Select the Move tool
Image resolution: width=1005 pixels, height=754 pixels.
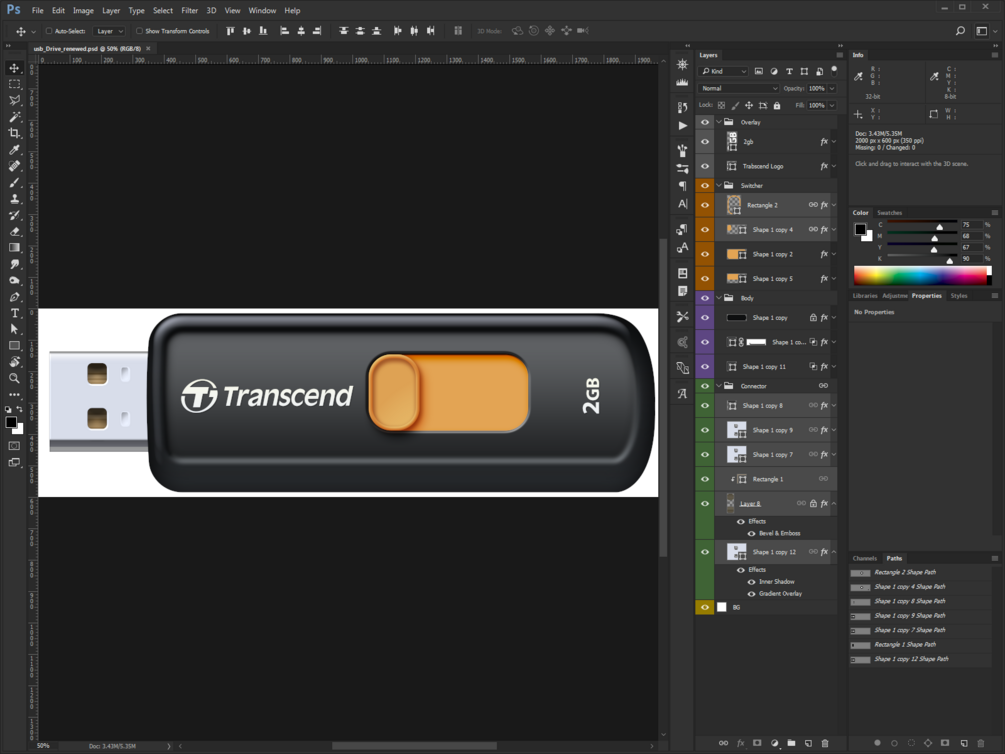pyautogui.click(x=14, y=67)
